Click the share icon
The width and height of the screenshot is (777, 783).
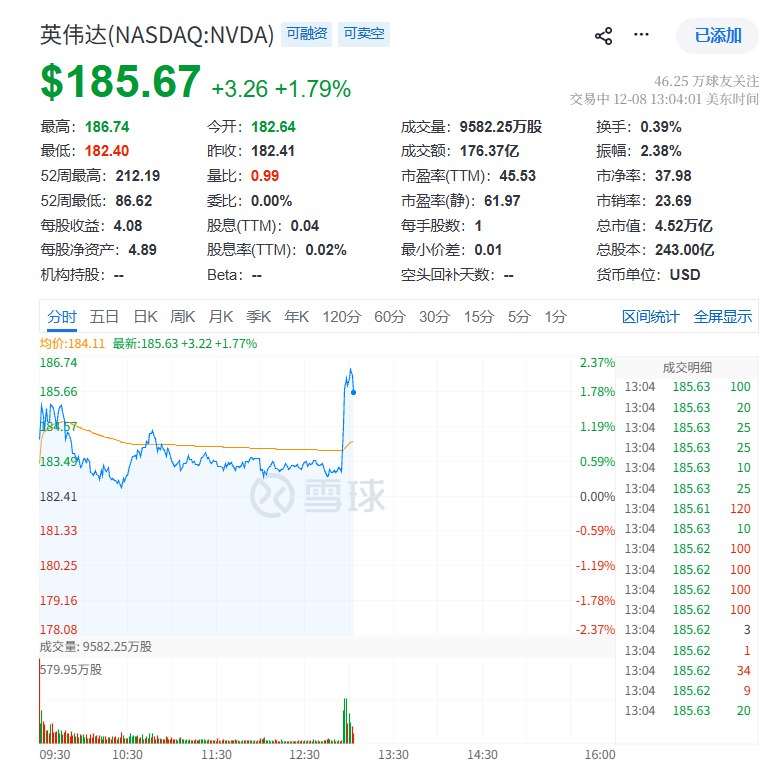(603, 36)
